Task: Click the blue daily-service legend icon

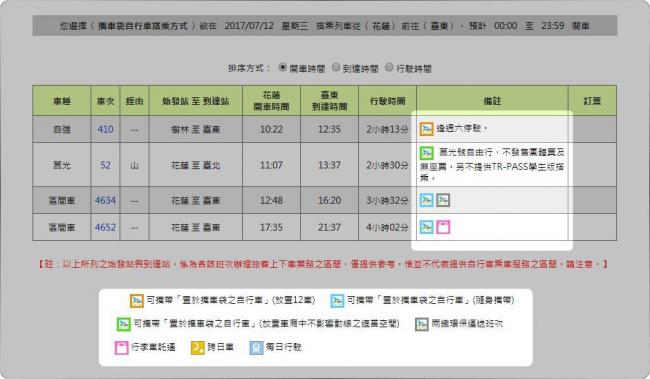Action: [256, 347]
